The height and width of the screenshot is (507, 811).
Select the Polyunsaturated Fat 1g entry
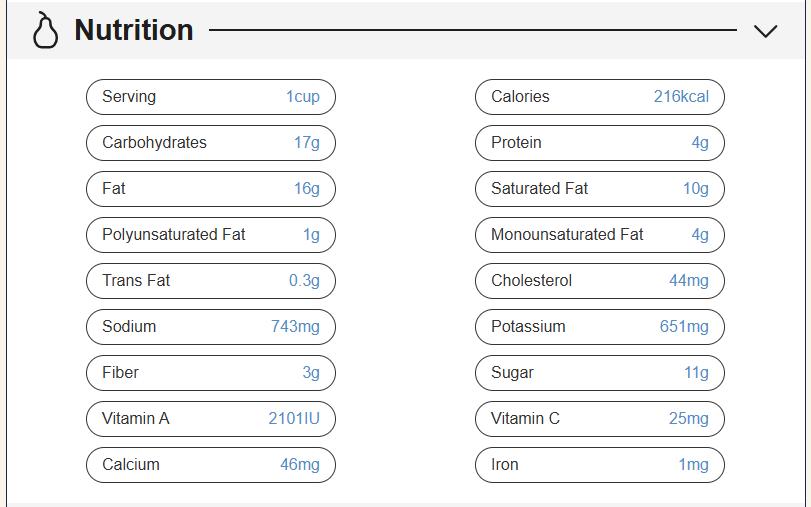pyautogui.click(x=210, y=235)
